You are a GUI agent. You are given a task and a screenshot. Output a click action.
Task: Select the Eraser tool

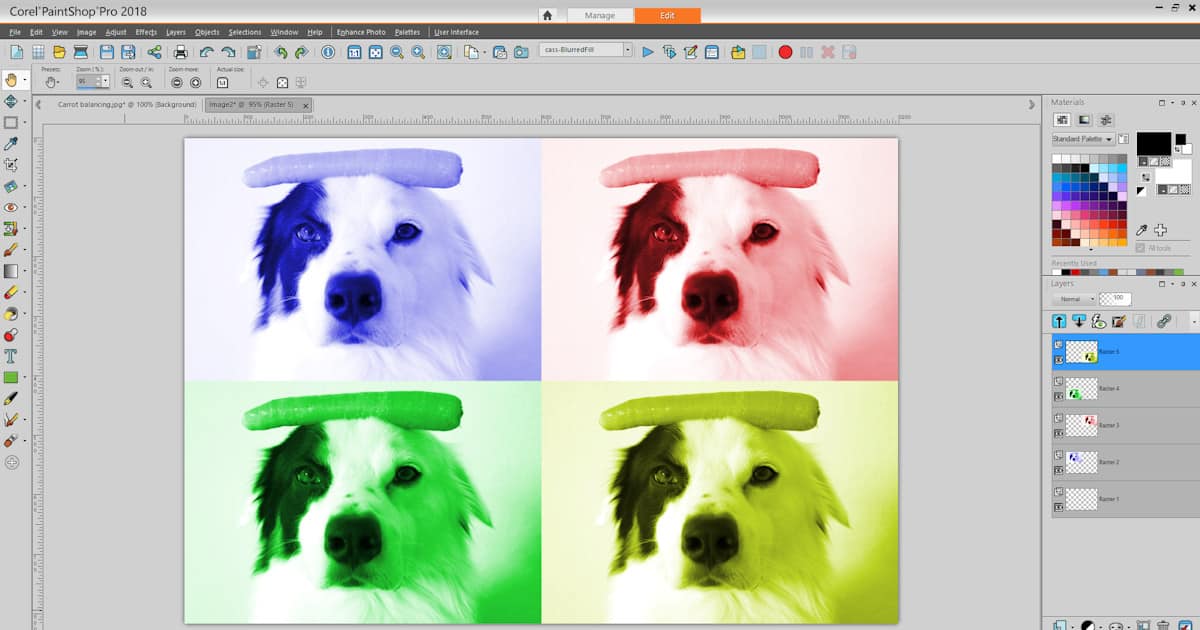pos(13,290)
